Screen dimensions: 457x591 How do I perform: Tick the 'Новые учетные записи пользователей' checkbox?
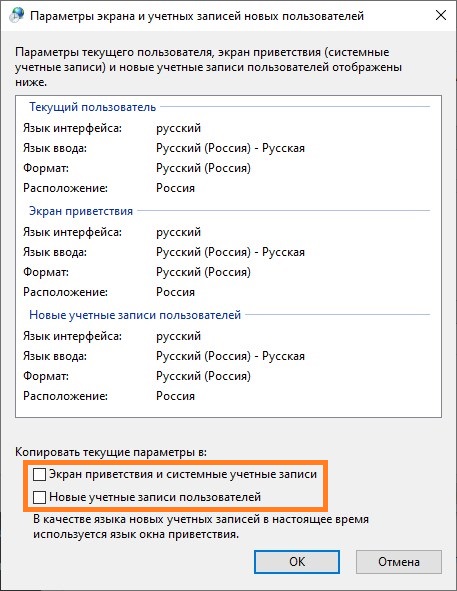39,497
